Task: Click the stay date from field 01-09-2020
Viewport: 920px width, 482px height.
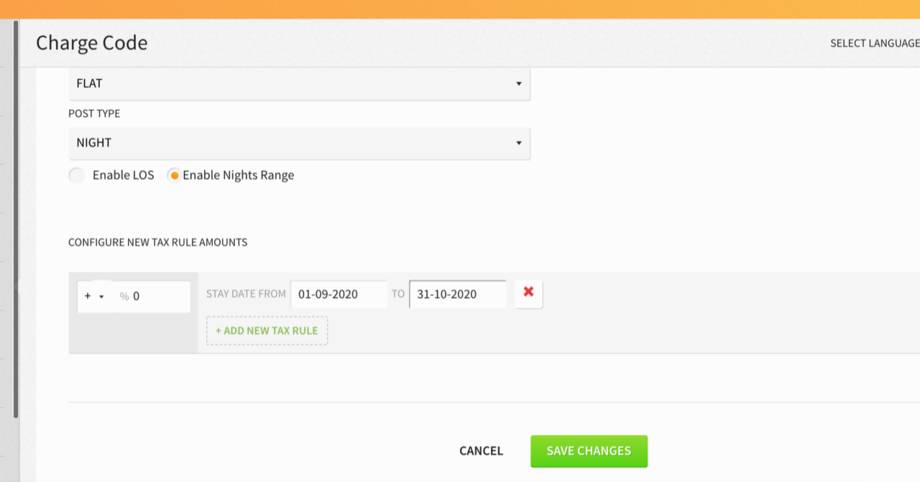Action: pyautogui.click(x=339, y=294)
